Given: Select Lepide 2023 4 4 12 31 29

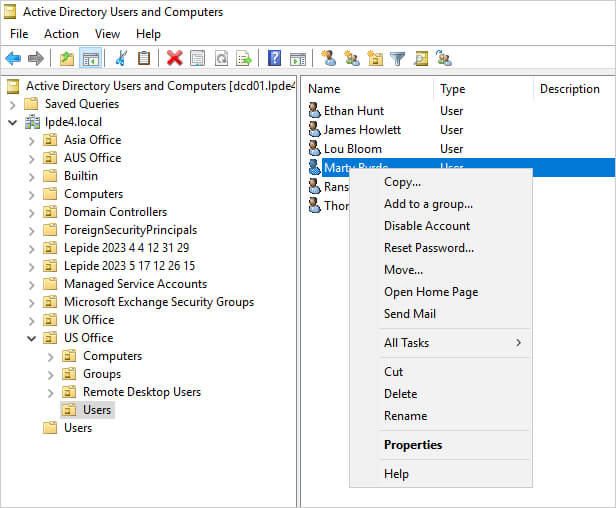Looking at the screenshot, I should tap(126, 248).
